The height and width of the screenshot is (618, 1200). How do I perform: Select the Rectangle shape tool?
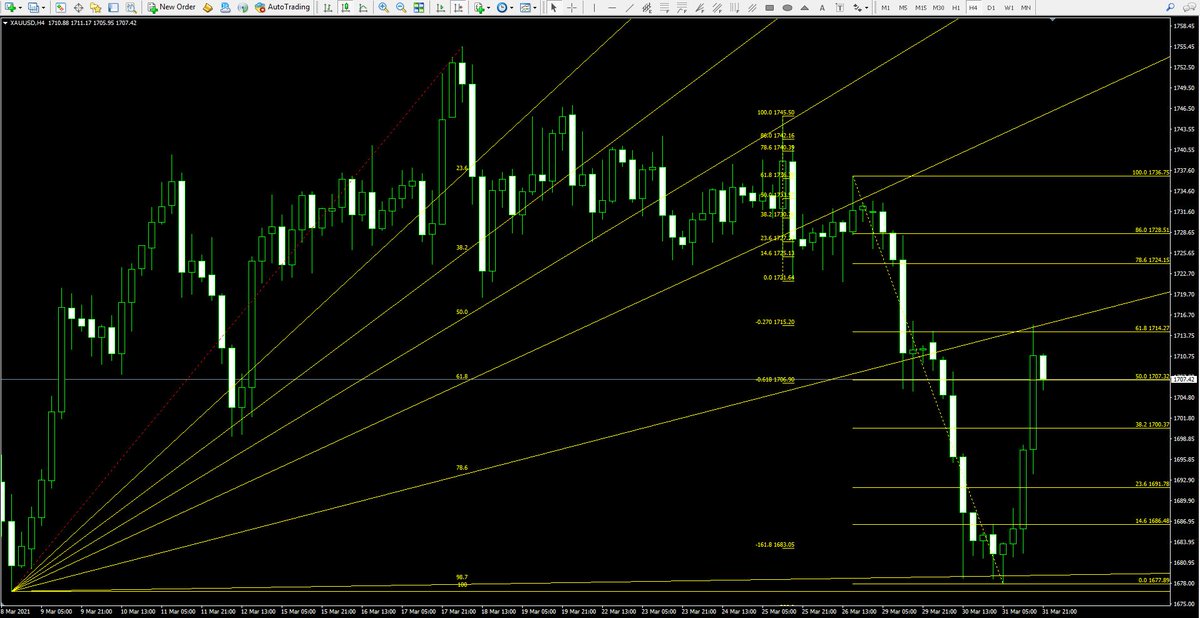[769, 7]
